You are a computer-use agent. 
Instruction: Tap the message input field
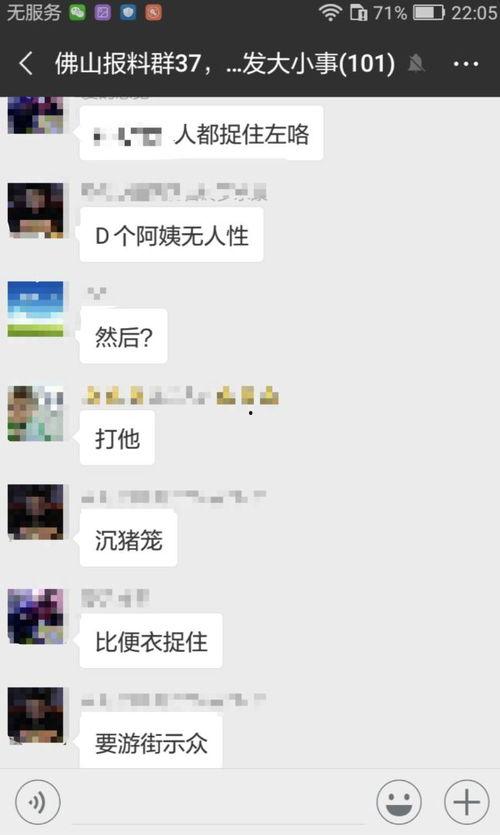pos(218,802)
